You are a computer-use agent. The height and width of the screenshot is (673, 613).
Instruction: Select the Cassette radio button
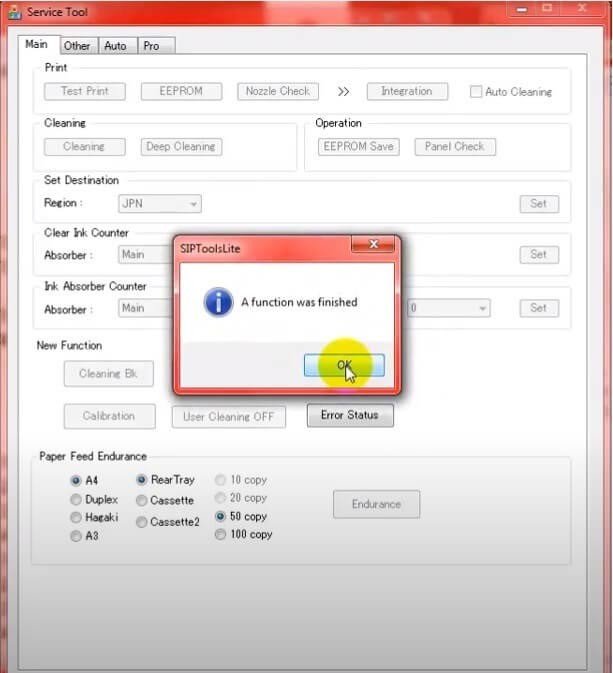pos(142,500)
